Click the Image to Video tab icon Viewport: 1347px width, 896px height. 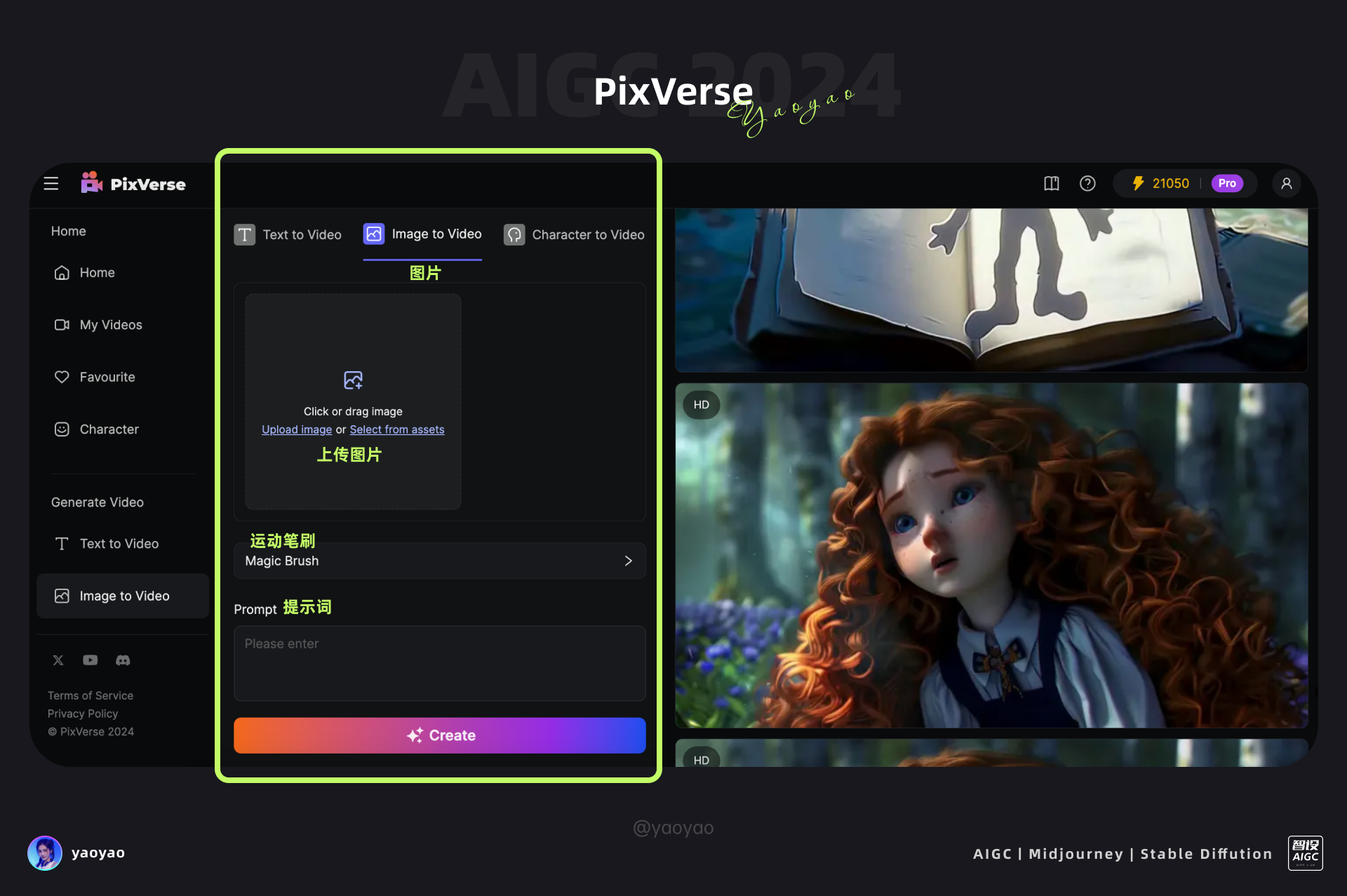pyautogui.click(x=374, y=234)
